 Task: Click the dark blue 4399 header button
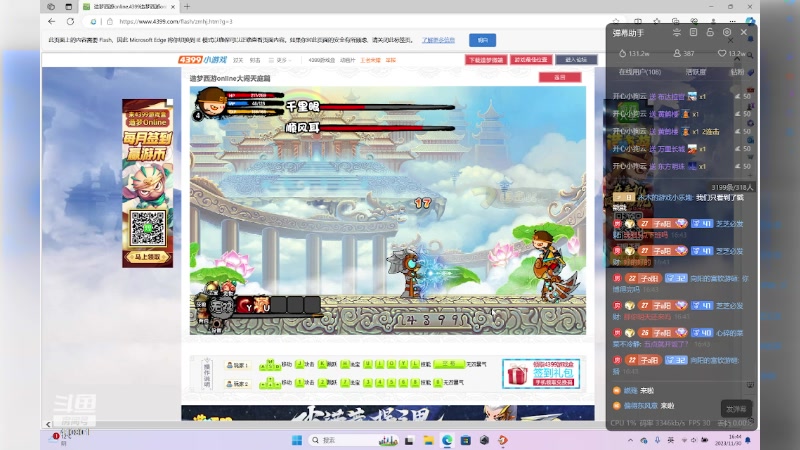click(x=576, y=60)
